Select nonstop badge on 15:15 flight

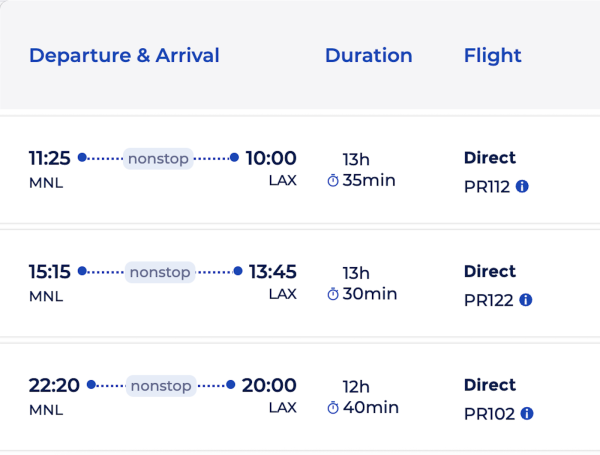pyautogui.click(x=161, y=272)
